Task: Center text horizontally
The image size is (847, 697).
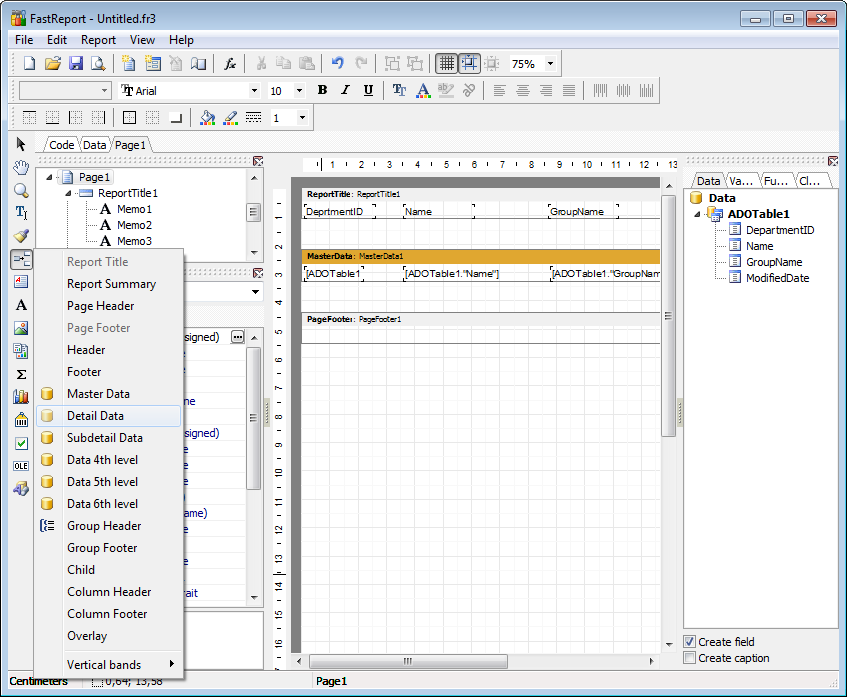Action: 523,90
